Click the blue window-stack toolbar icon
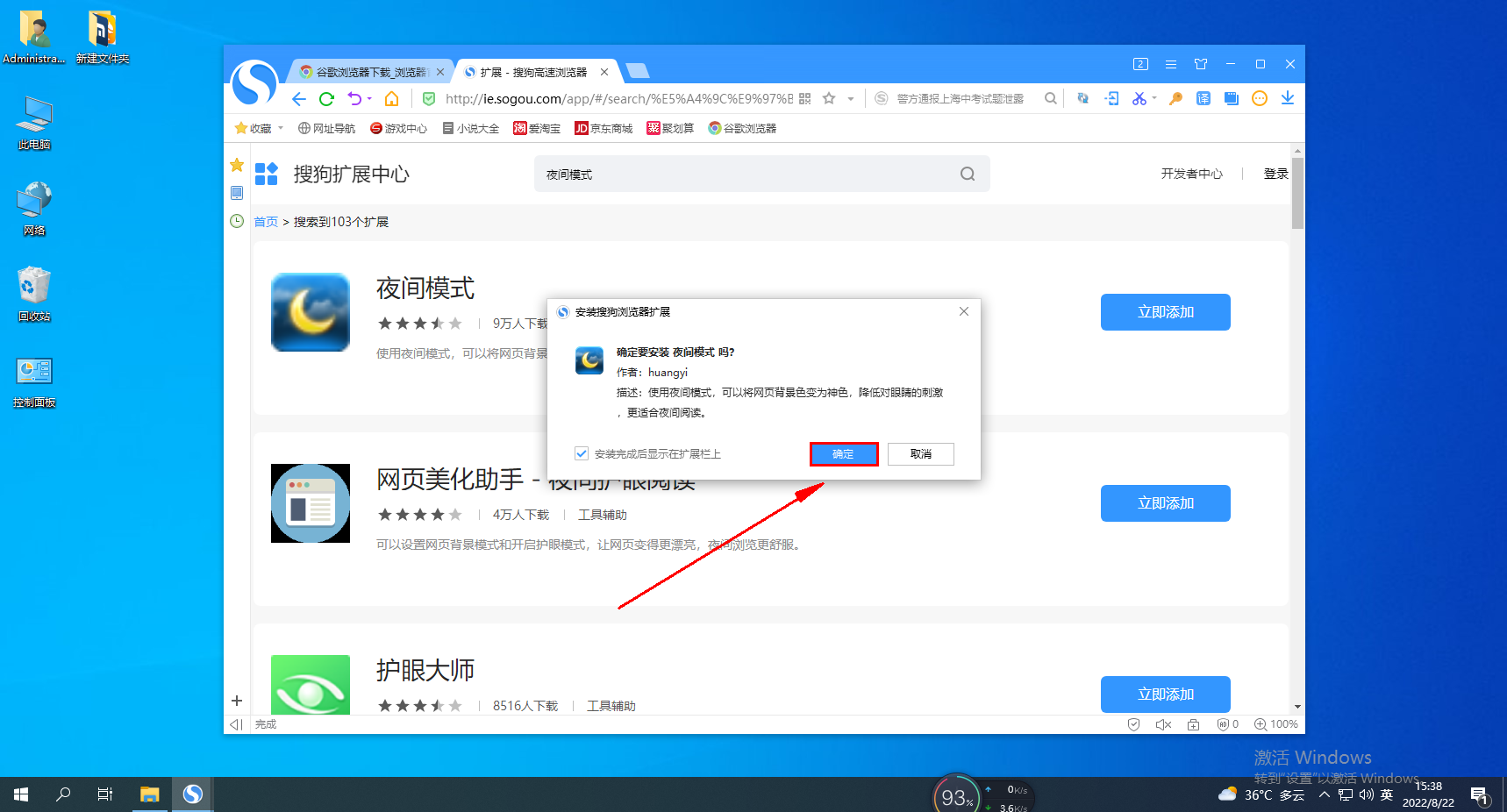 click(x=1232, y=98)
